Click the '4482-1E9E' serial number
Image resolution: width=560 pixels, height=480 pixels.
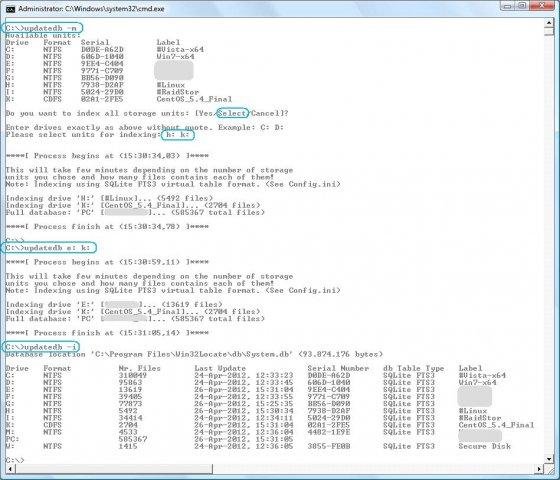pos(329,432)
